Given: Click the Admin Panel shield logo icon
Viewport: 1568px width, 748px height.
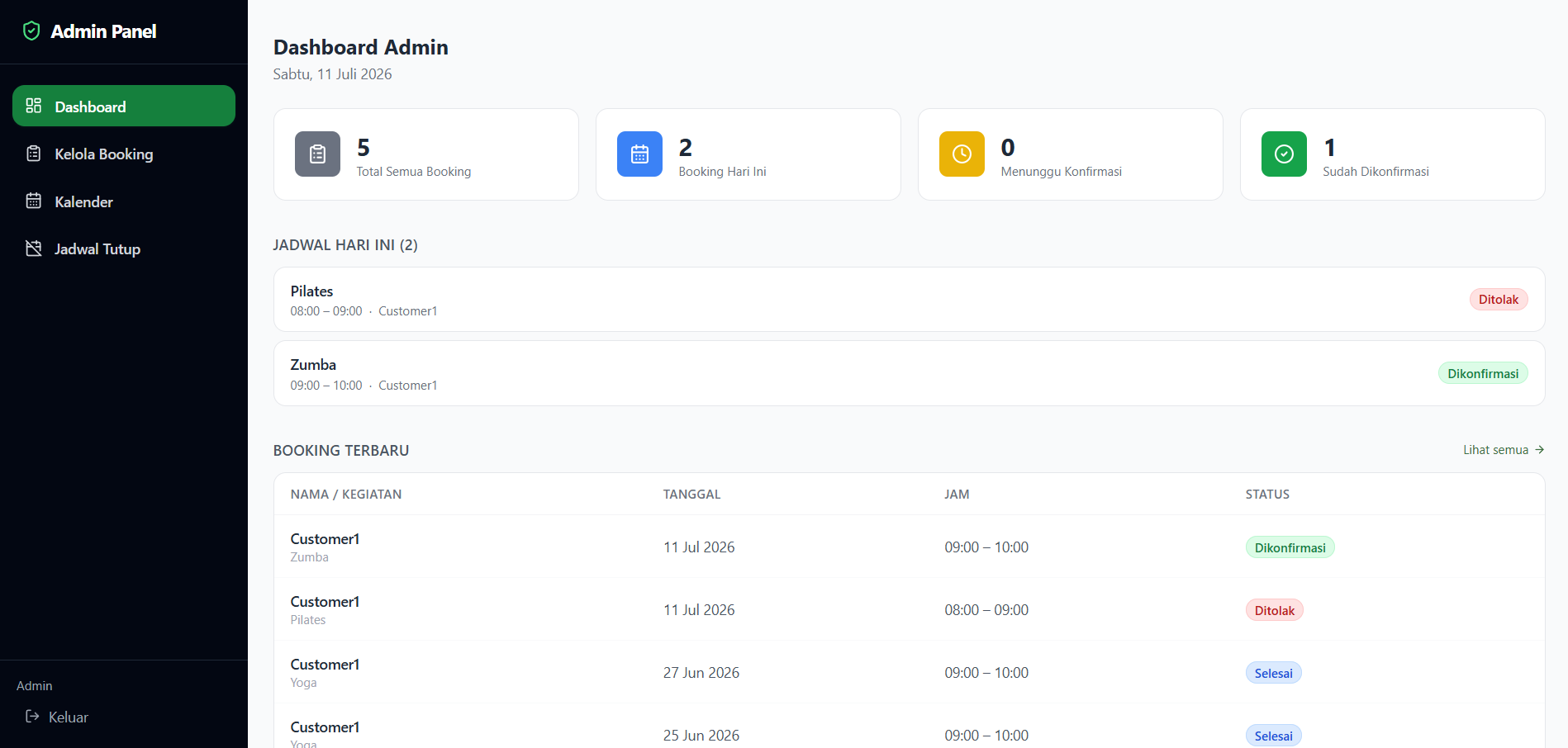Looking at the screenshot, I should coord(31,31).
